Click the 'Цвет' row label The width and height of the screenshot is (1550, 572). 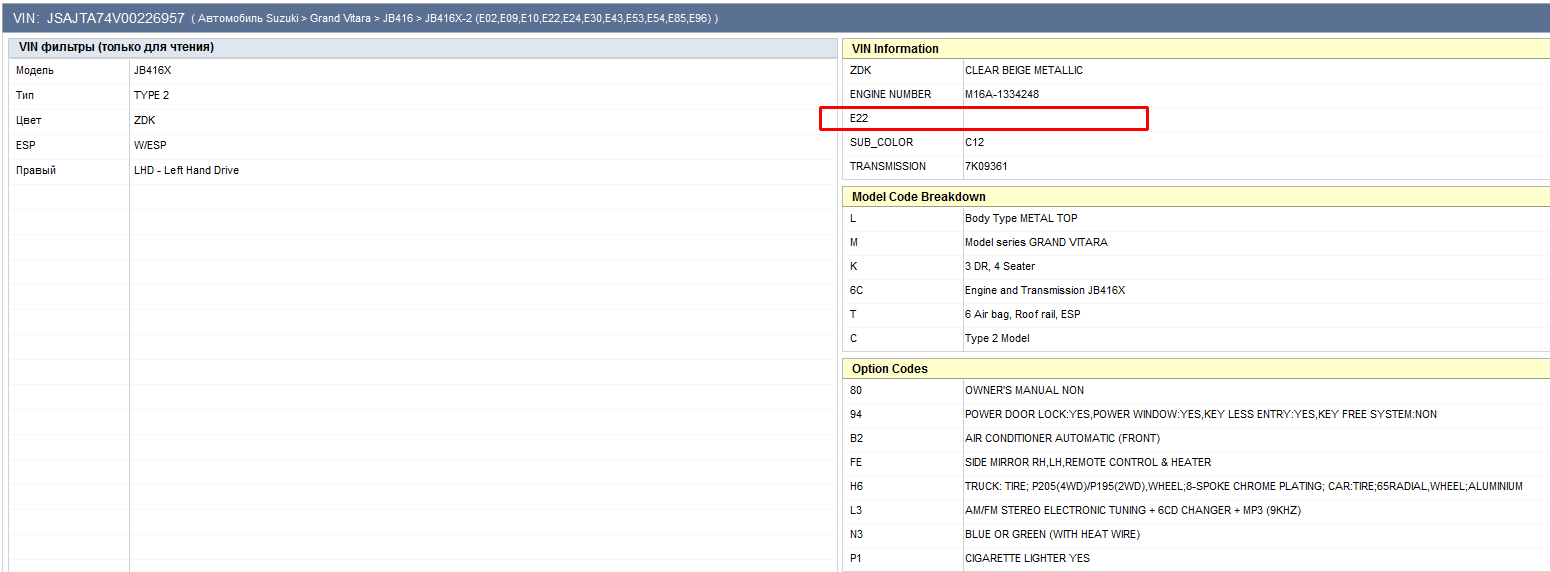point(29,121)
